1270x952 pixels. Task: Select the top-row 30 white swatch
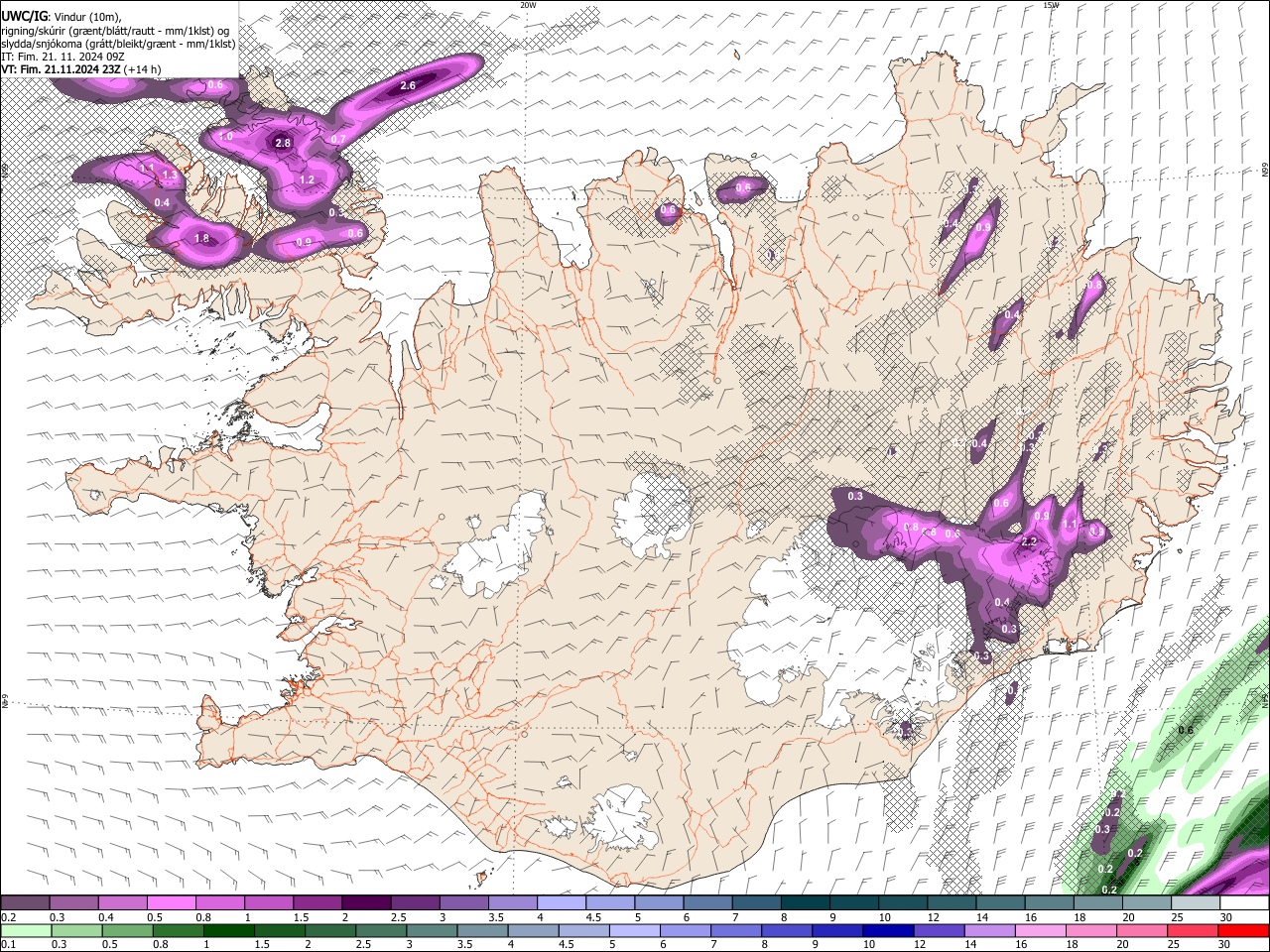click(1244, 902)
